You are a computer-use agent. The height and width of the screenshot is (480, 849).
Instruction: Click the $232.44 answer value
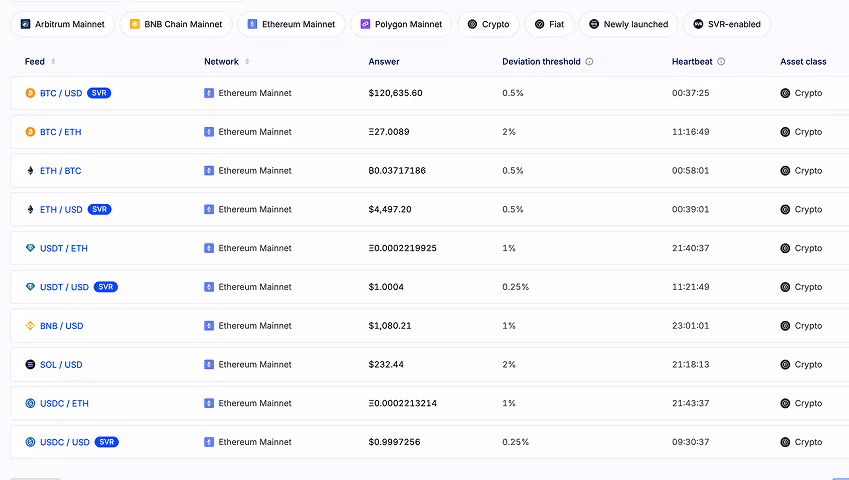click(386, 365)
